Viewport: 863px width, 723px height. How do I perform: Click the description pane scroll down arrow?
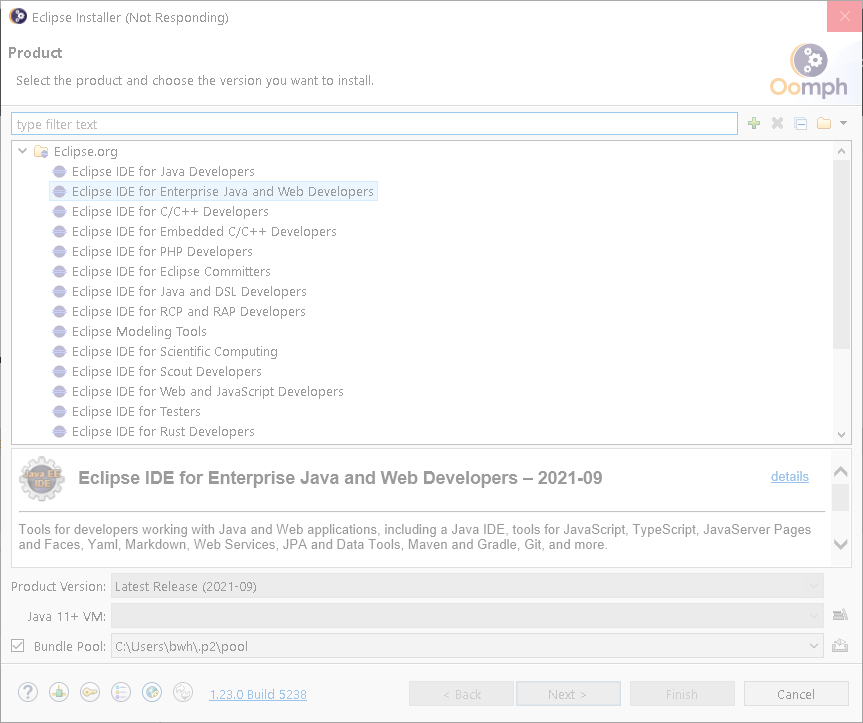[840, 544]
